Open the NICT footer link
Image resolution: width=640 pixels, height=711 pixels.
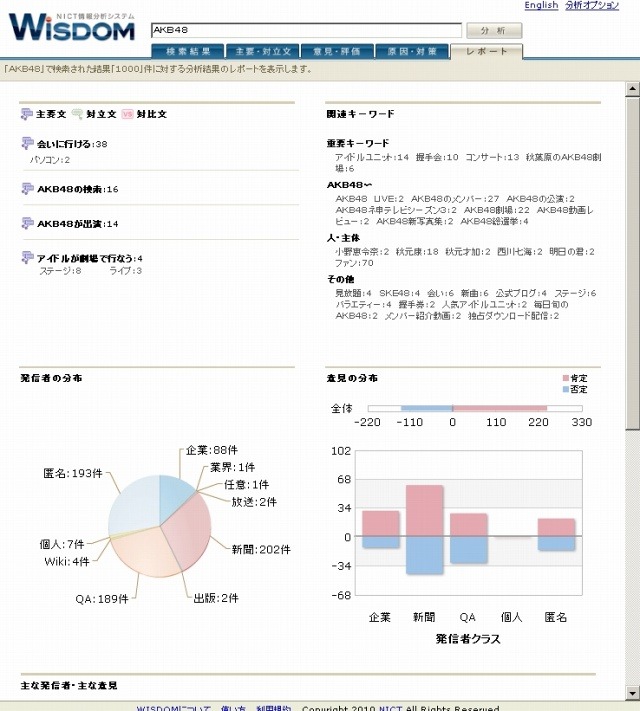tap(391, 708)
